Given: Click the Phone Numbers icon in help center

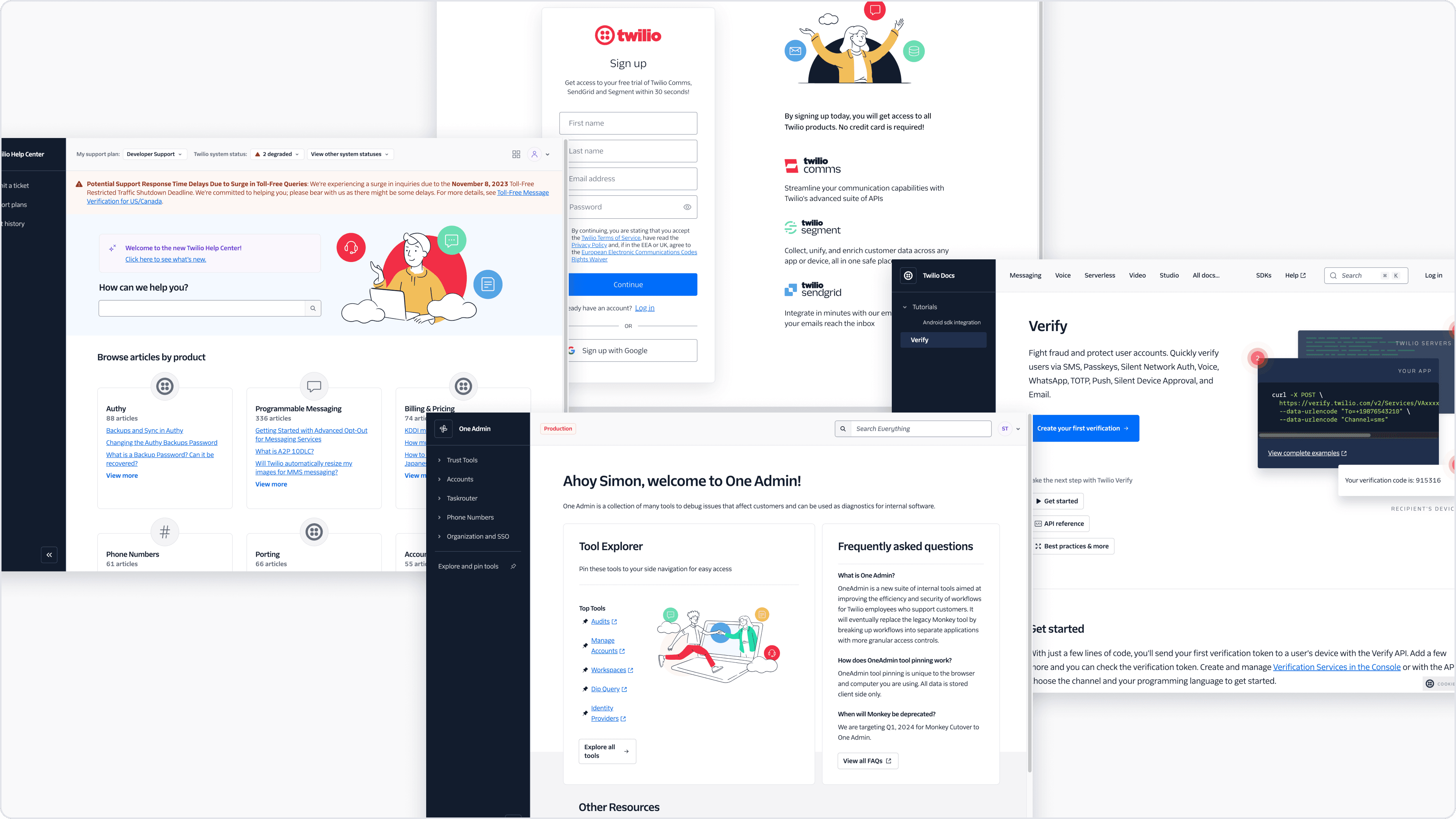Looking at the screenshot, I should click(x=165, y=531).
